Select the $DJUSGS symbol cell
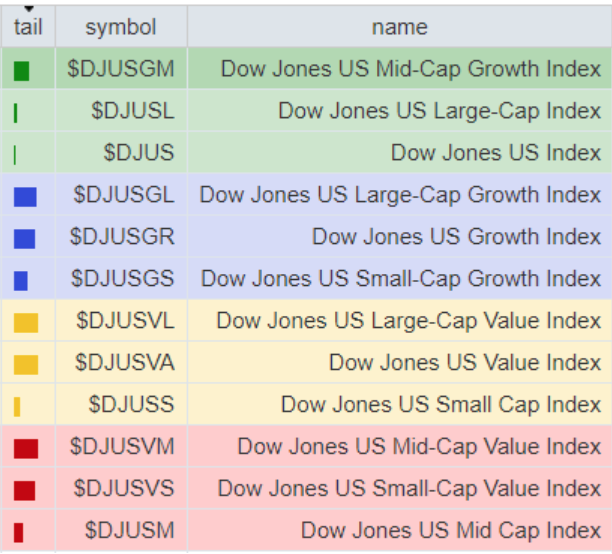Image resolution: width=612 pixels, height=554 pixels. [121, 278]
